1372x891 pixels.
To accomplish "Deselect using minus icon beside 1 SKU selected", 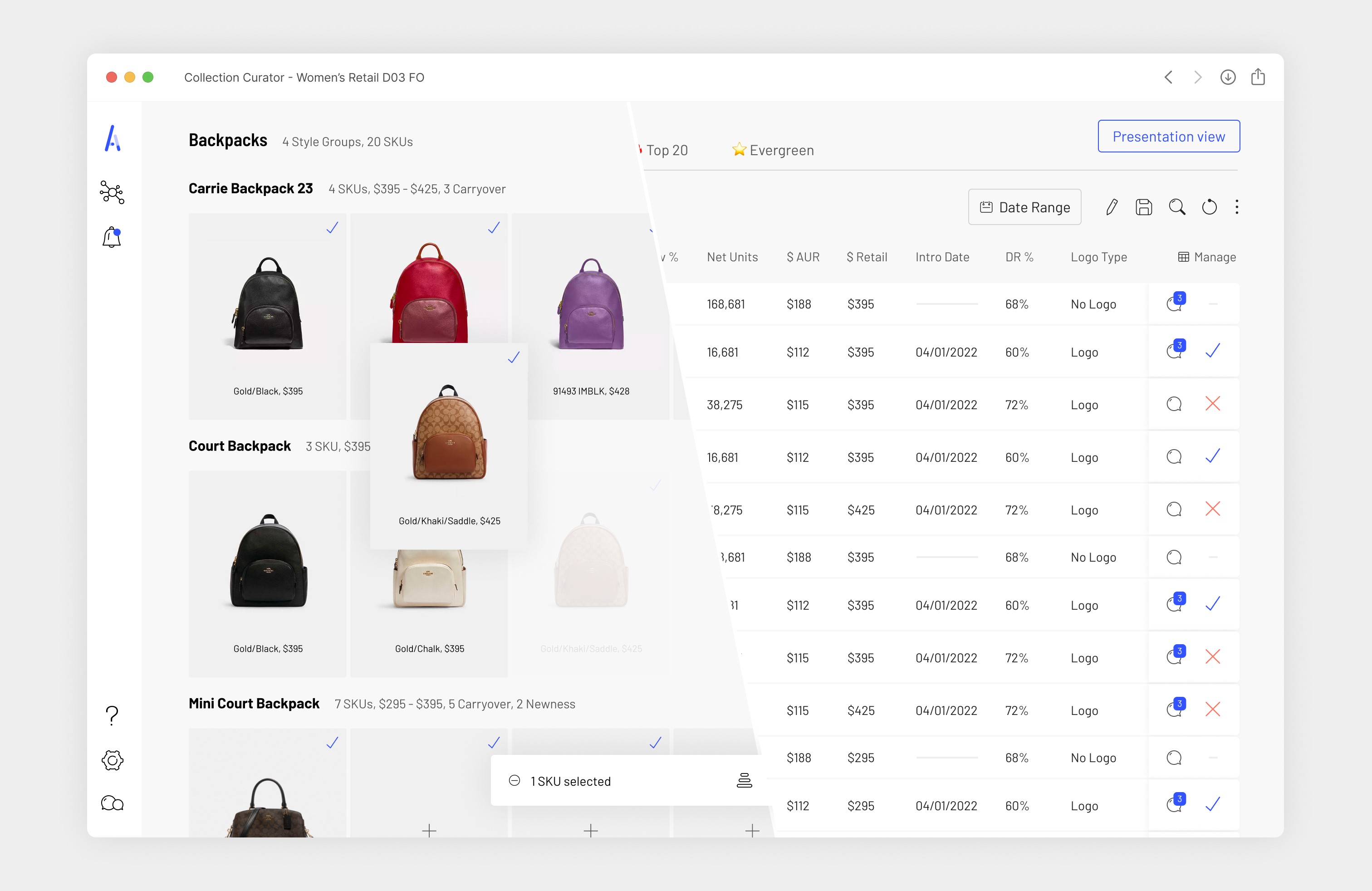I will 514,780.
